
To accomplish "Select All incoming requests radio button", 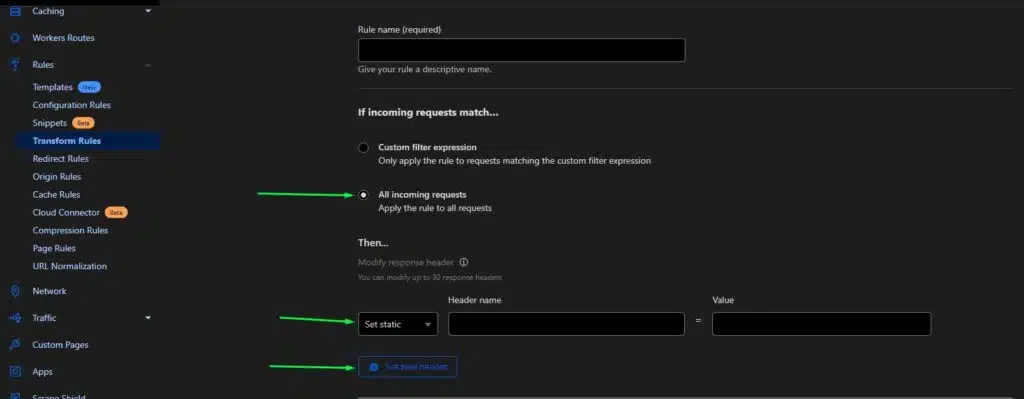I will [364, 195].
